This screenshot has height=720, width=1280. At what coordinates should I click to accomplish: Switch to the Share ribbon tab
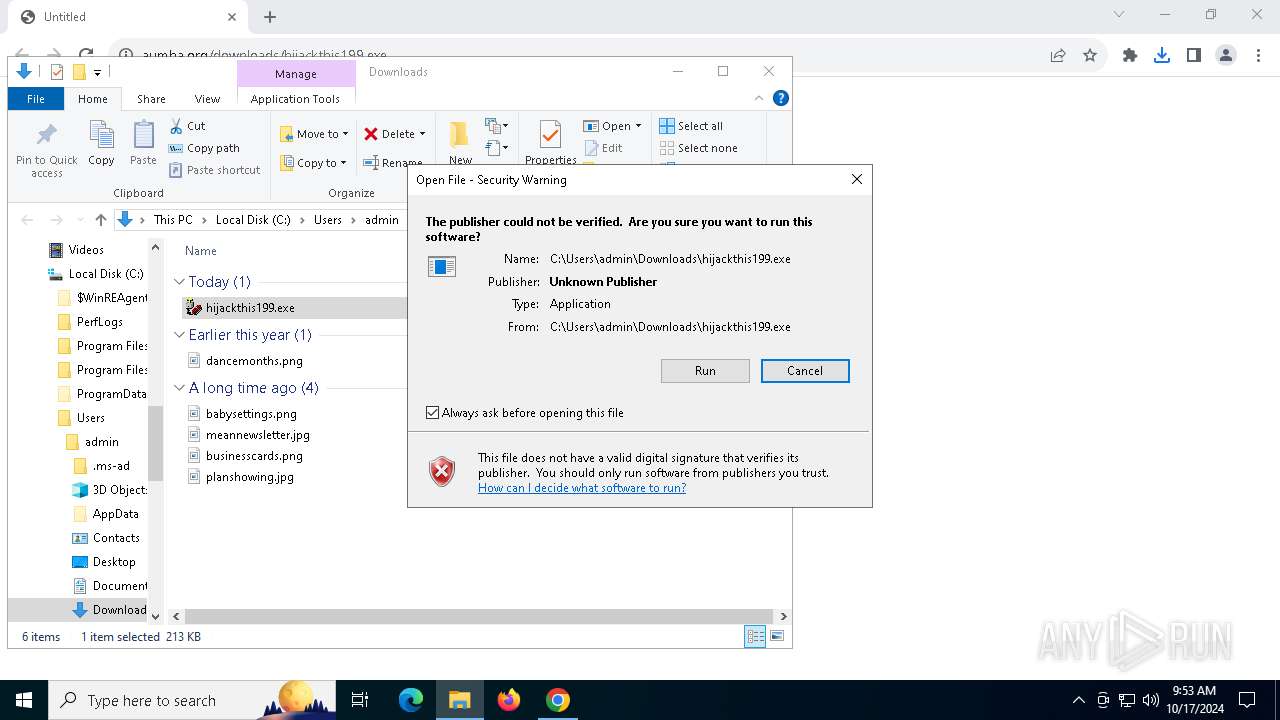(x=151, y=99)
